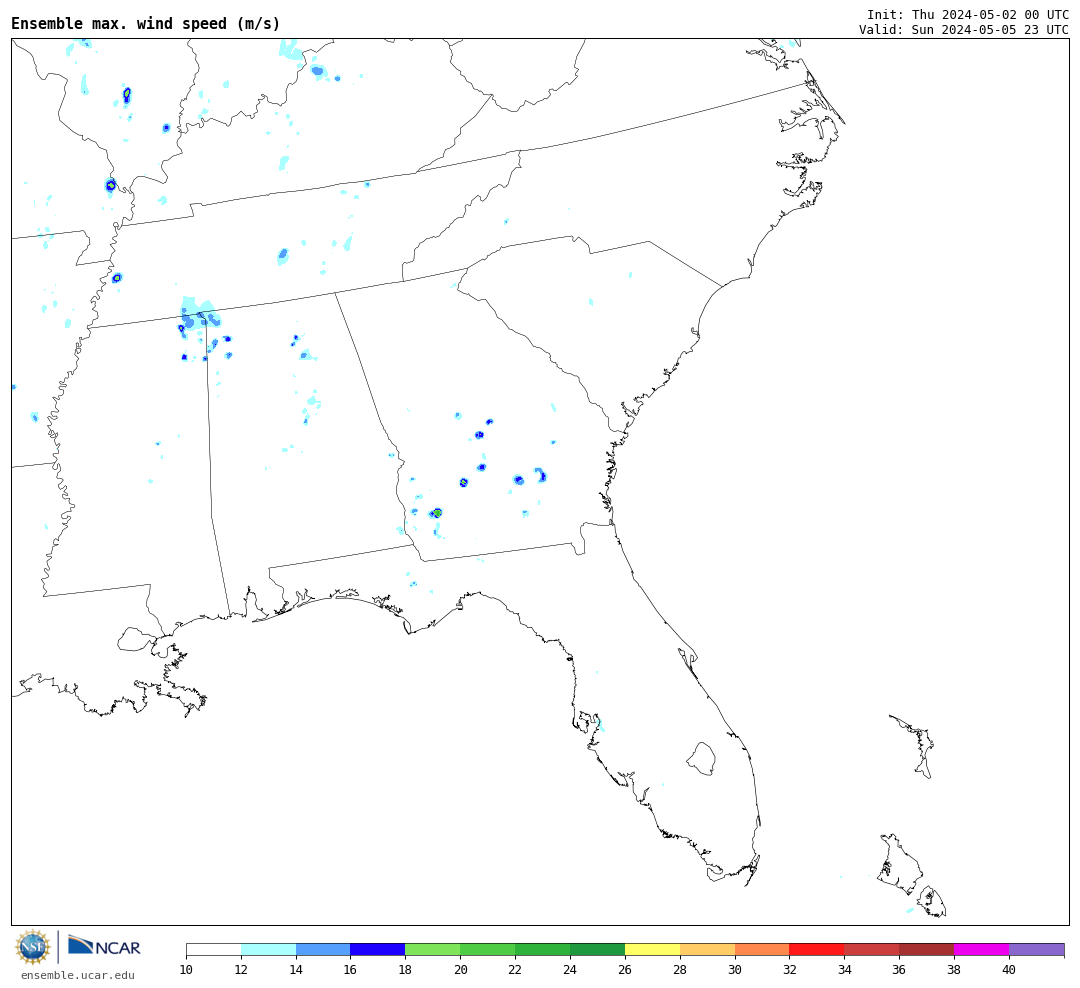This screenshot has height=988, width=1080.
Task: Click the colorbar tick label 16
Action: click(351, 969)
